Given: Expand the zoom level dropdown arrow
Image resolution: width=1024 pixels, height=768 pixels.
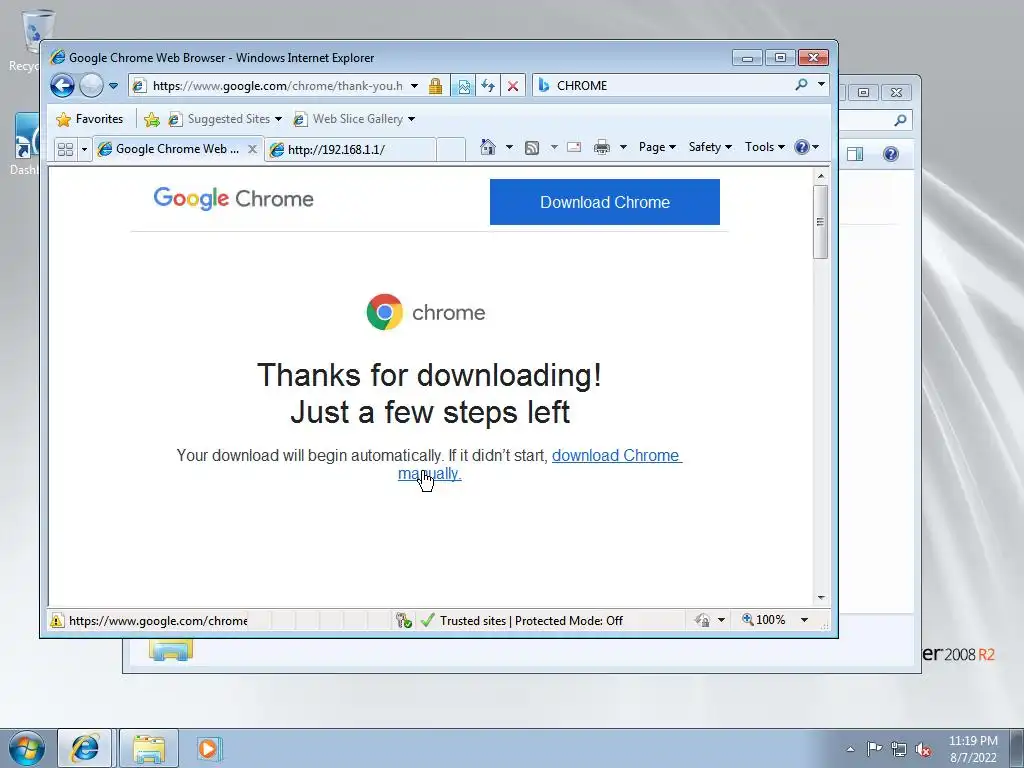Looking at the screenshot, I should click(805, 620).
